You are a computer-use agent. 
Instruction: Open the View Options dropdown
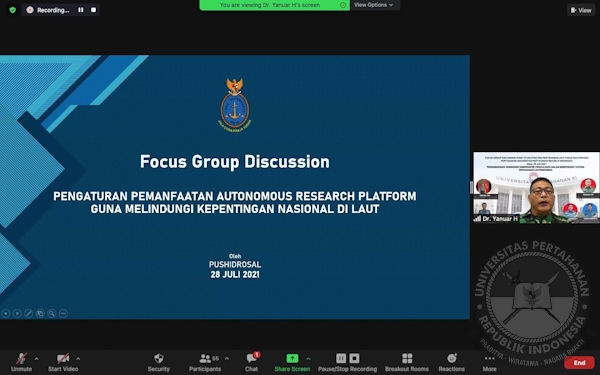(373, 5)
